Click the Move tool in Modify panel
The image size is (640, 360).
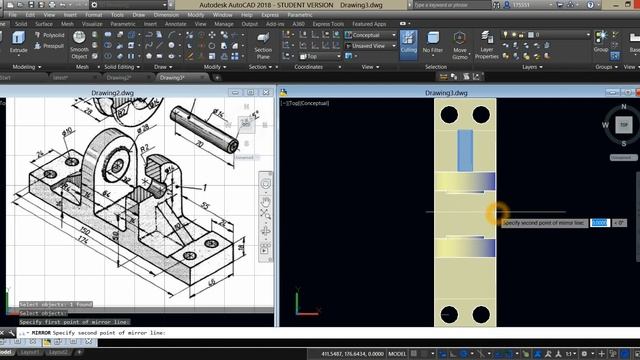212,35
